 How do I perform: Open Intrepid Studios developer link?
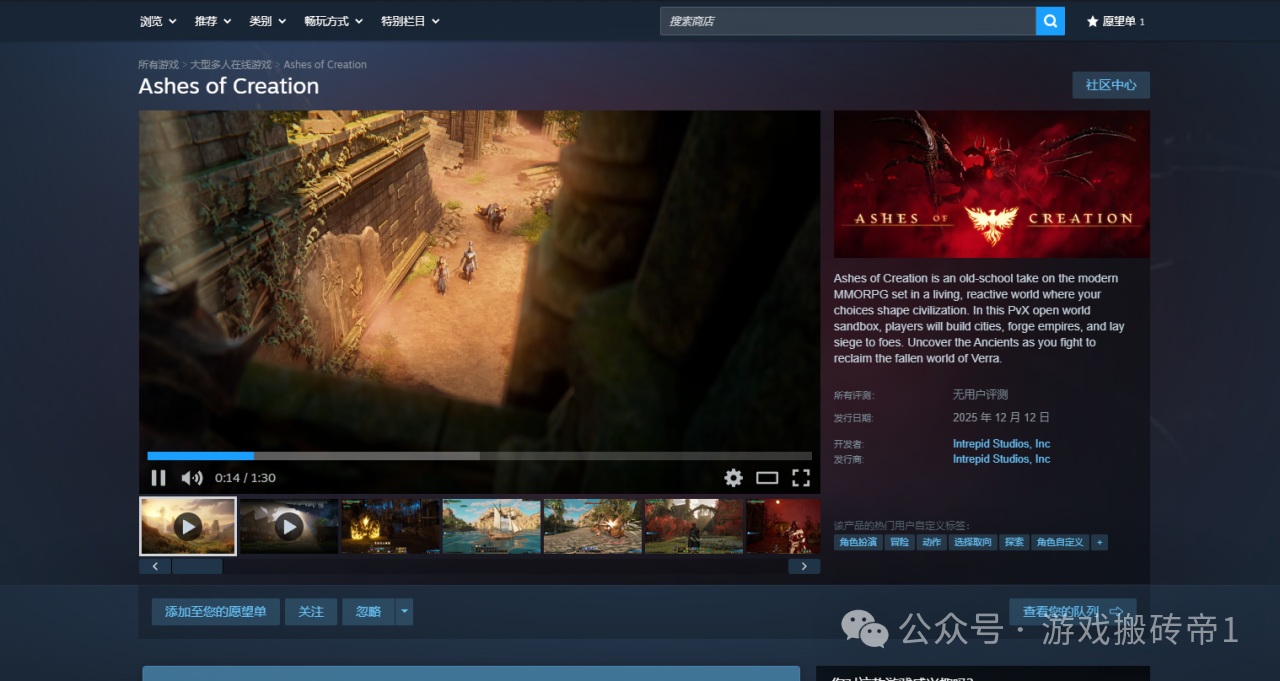pos(1001,444)
